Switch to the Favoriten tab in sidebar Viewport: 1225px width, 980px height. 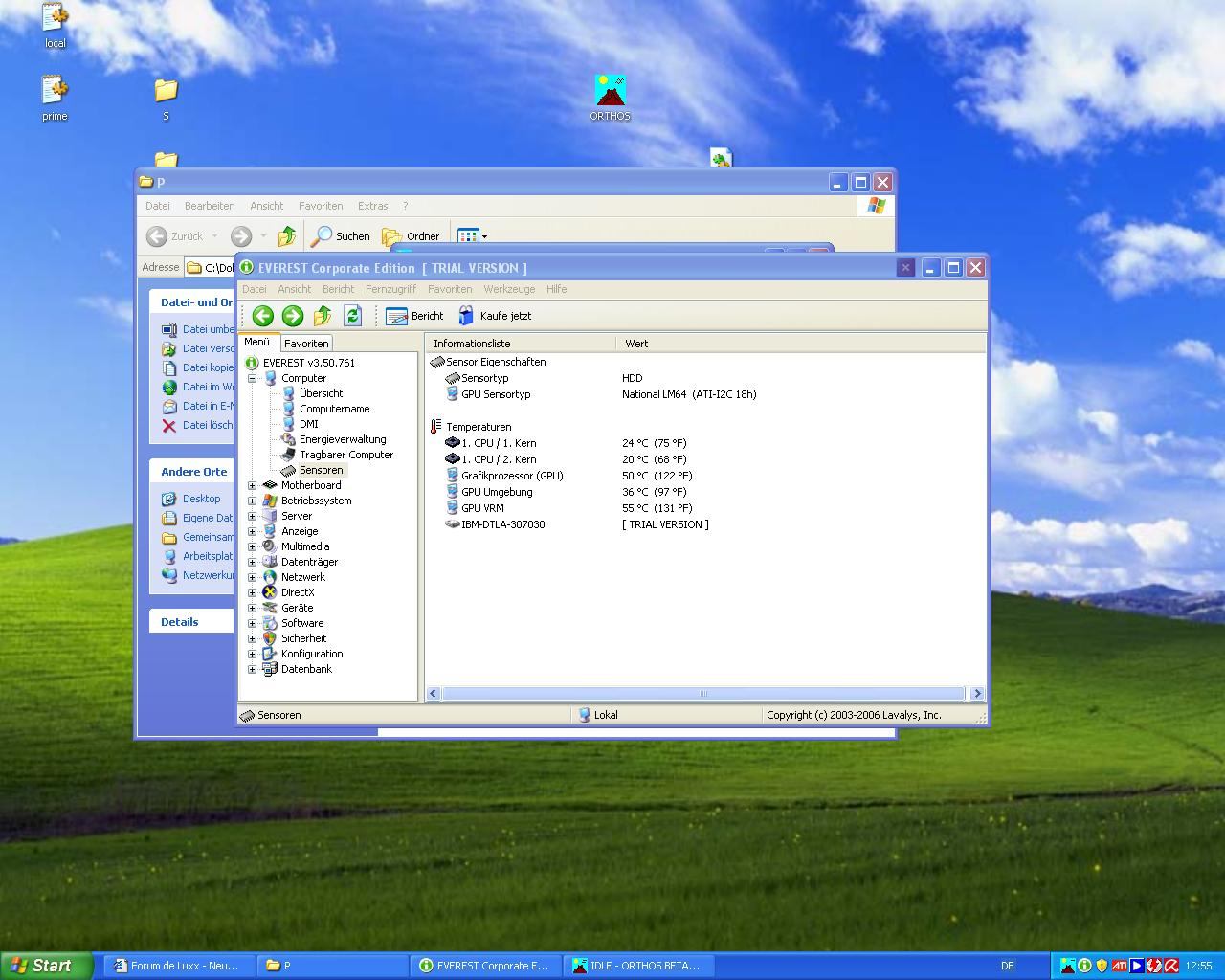[x=306, y=344]
